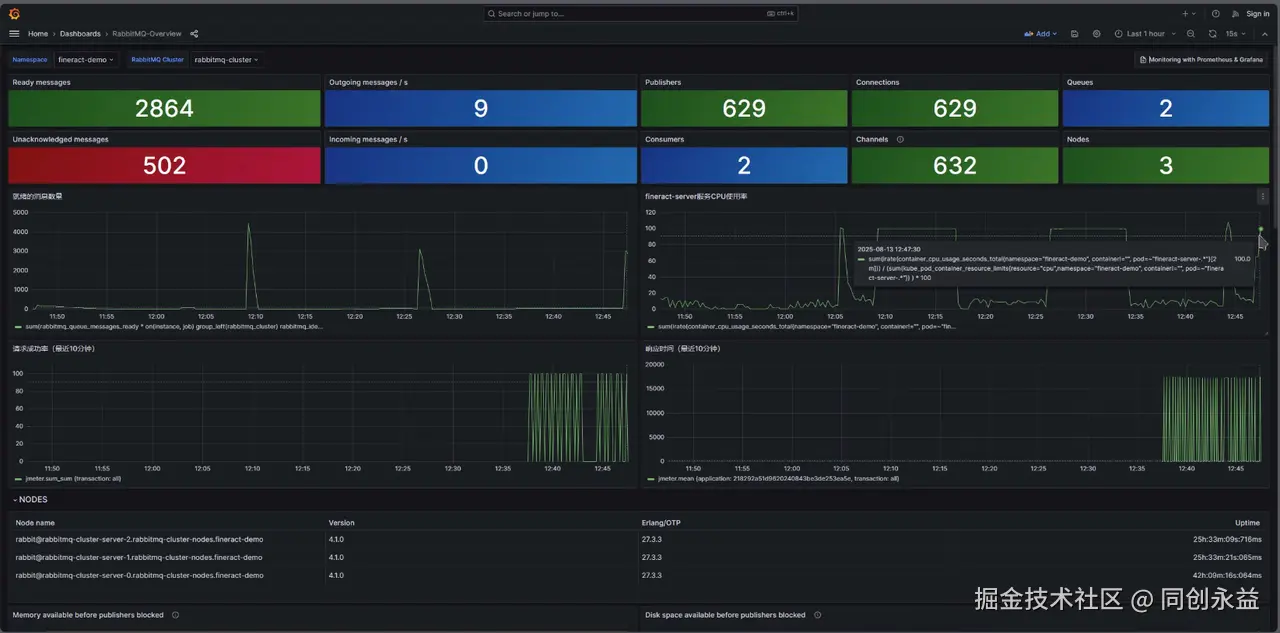Open the fineract-server CPU panel menu

click(x=1263, y=197)
